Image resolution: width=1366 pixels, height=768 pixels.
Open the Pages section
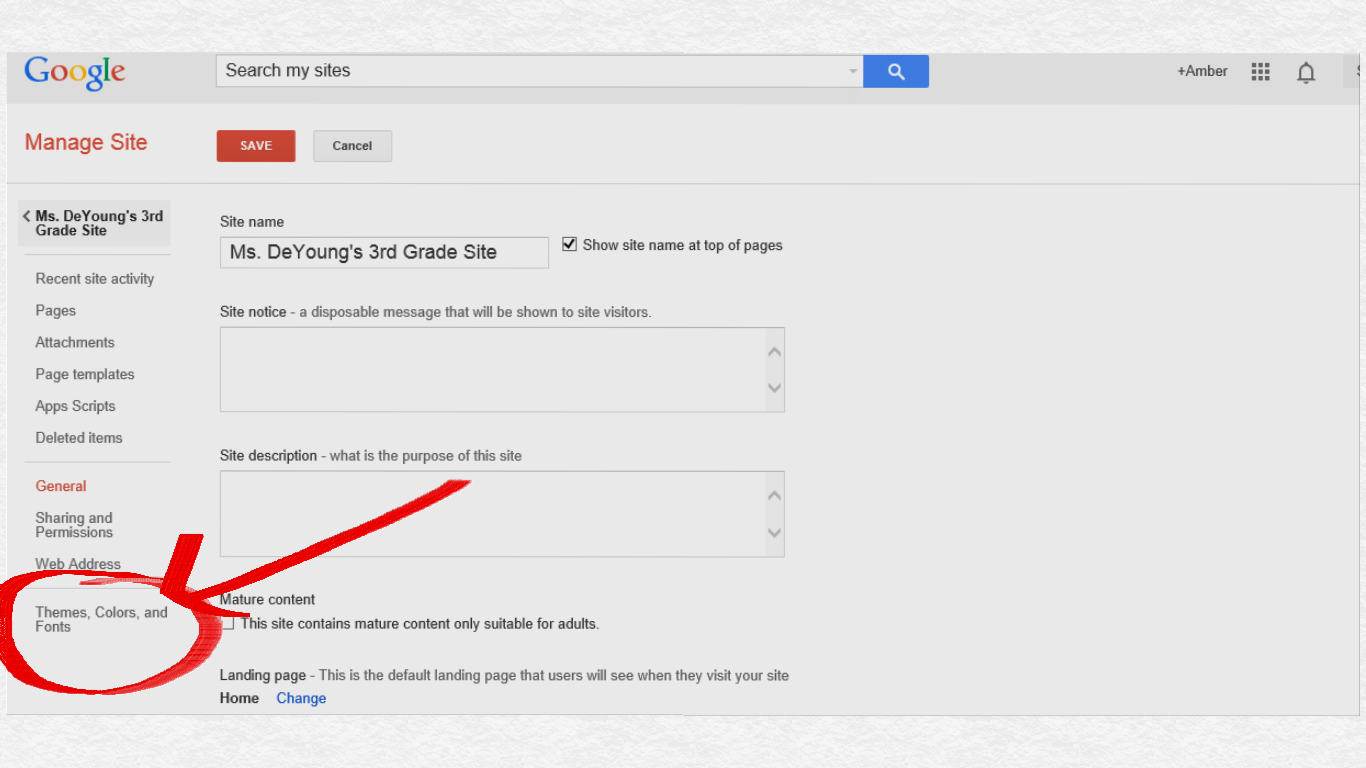pyautogui.click(x=56, y=311)
